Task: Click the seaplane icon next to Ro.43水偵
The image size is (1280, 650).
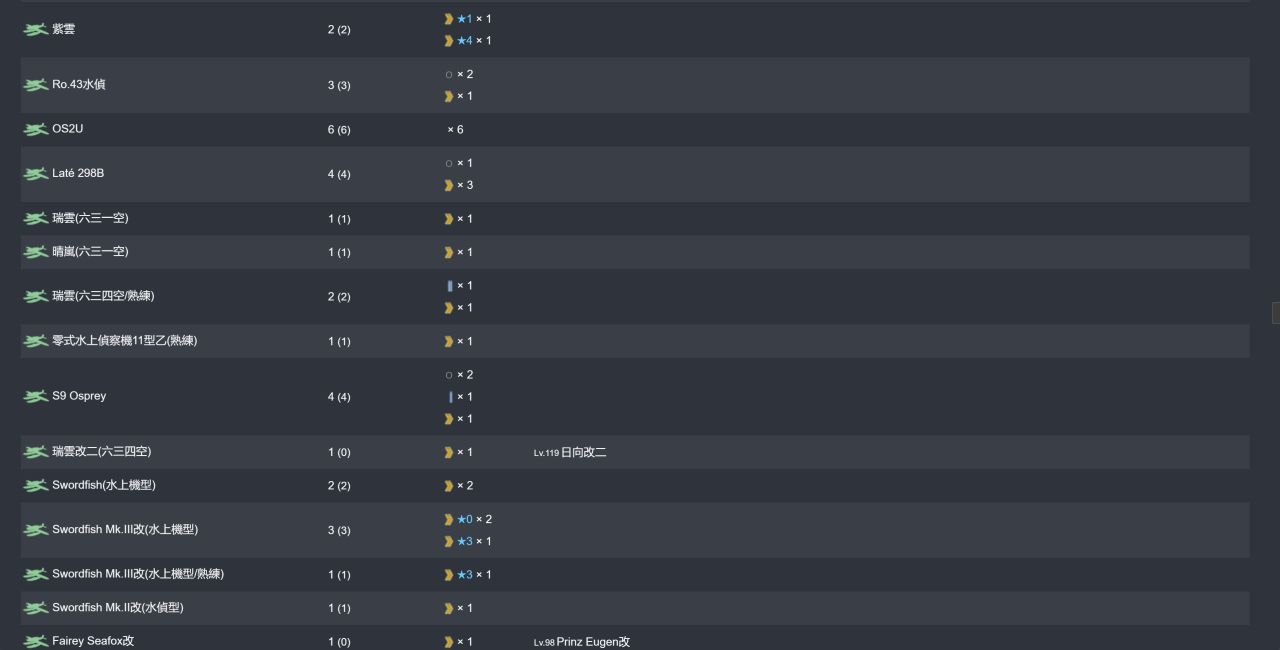Action: click(35, 85)
